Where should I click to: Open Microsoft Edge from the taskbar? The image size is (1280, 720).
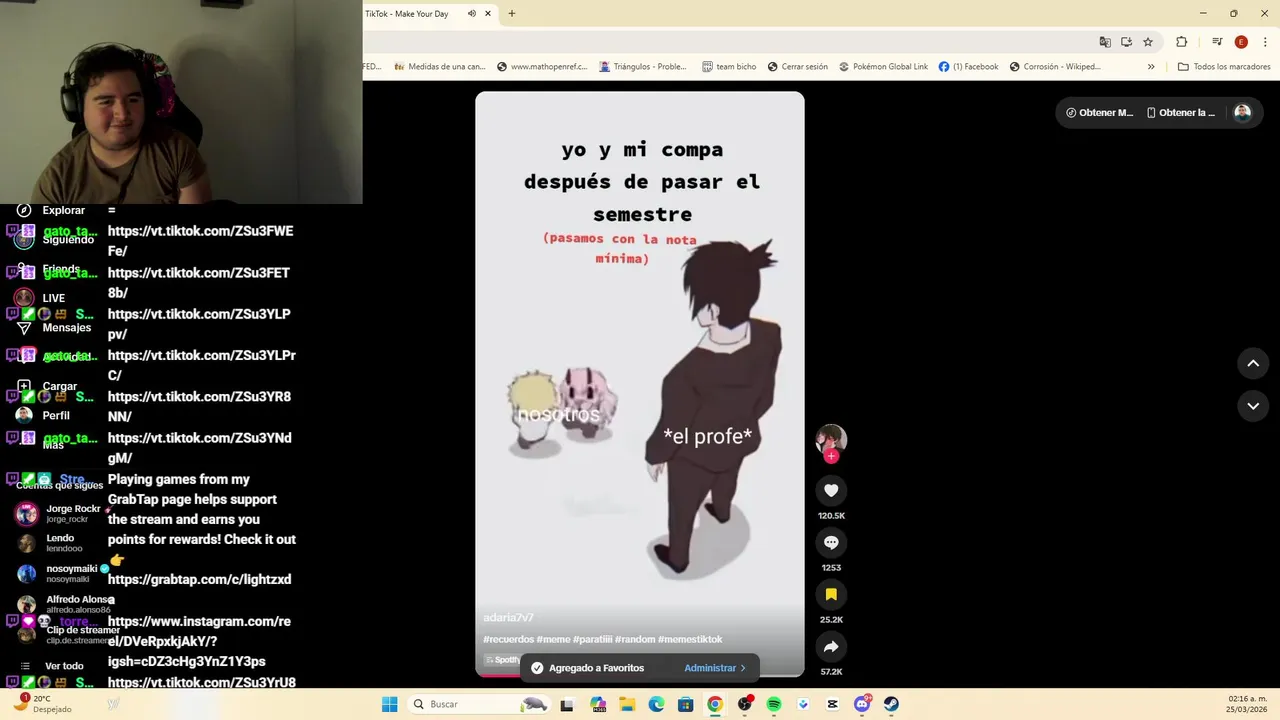click(656, 704)
